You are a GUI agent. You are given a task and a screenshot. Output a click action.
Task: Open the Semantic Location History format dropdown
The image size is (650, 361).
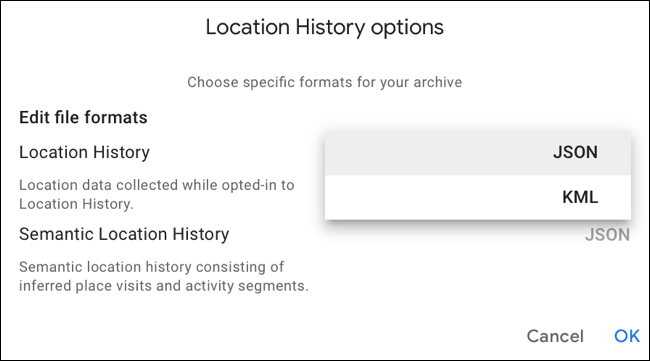click(x=607, y=235)
